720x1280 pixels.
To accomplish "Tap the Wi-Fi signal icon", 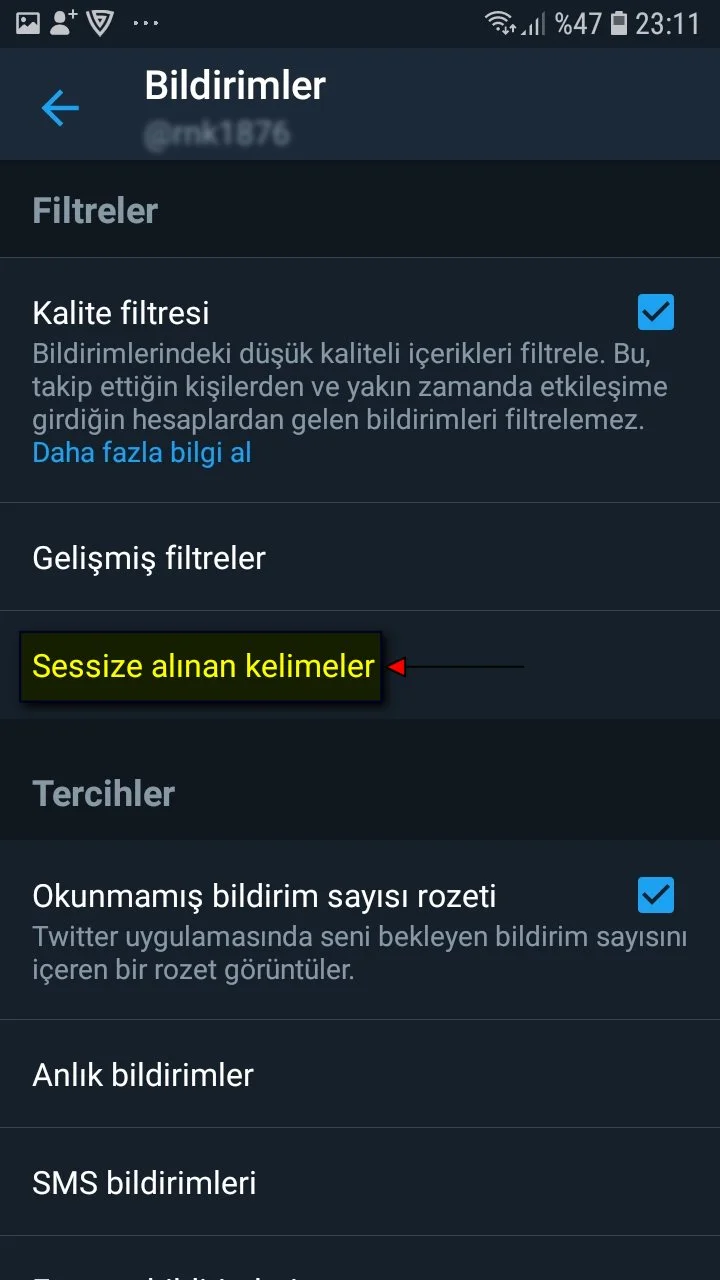I will click(500, 23).
